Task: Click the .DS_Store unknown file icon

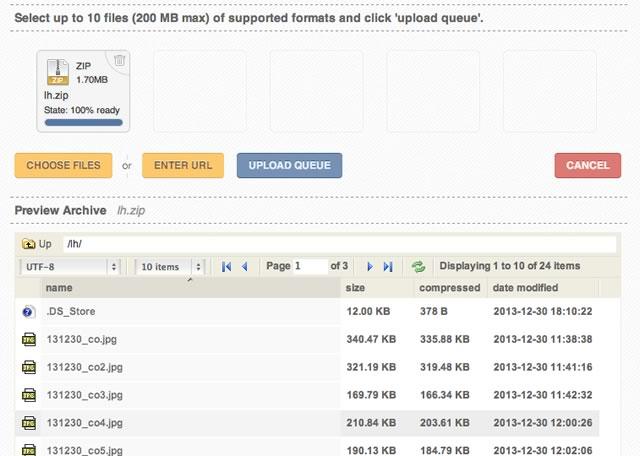Action: tap(28, 313)
